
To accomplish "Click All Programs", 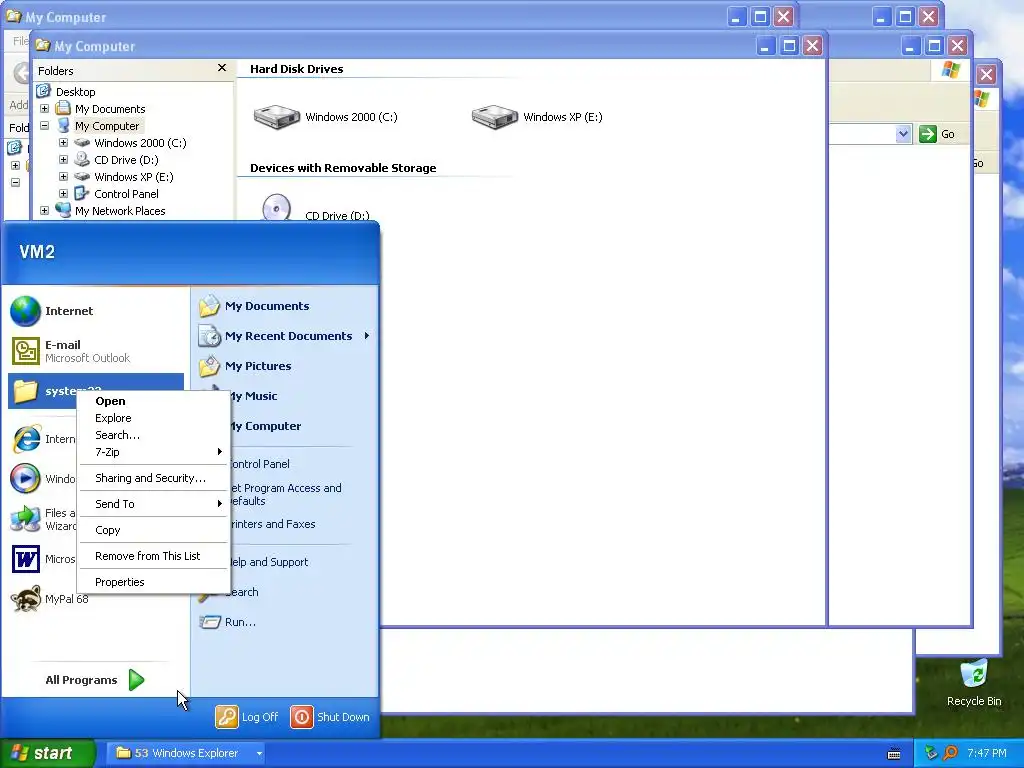I will (94, 680).
